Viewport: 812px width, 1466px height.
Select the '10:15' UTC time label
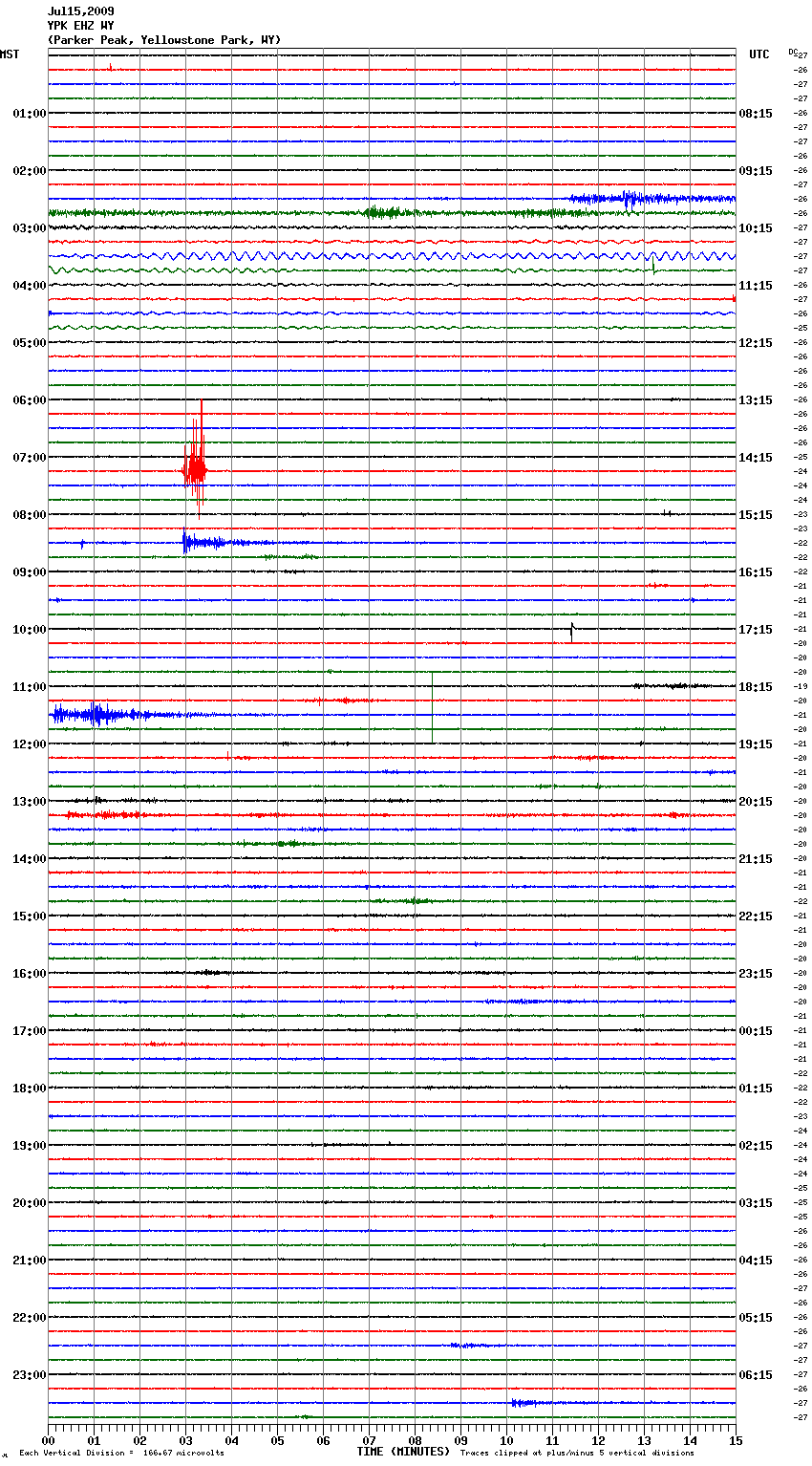coord(756,228)
